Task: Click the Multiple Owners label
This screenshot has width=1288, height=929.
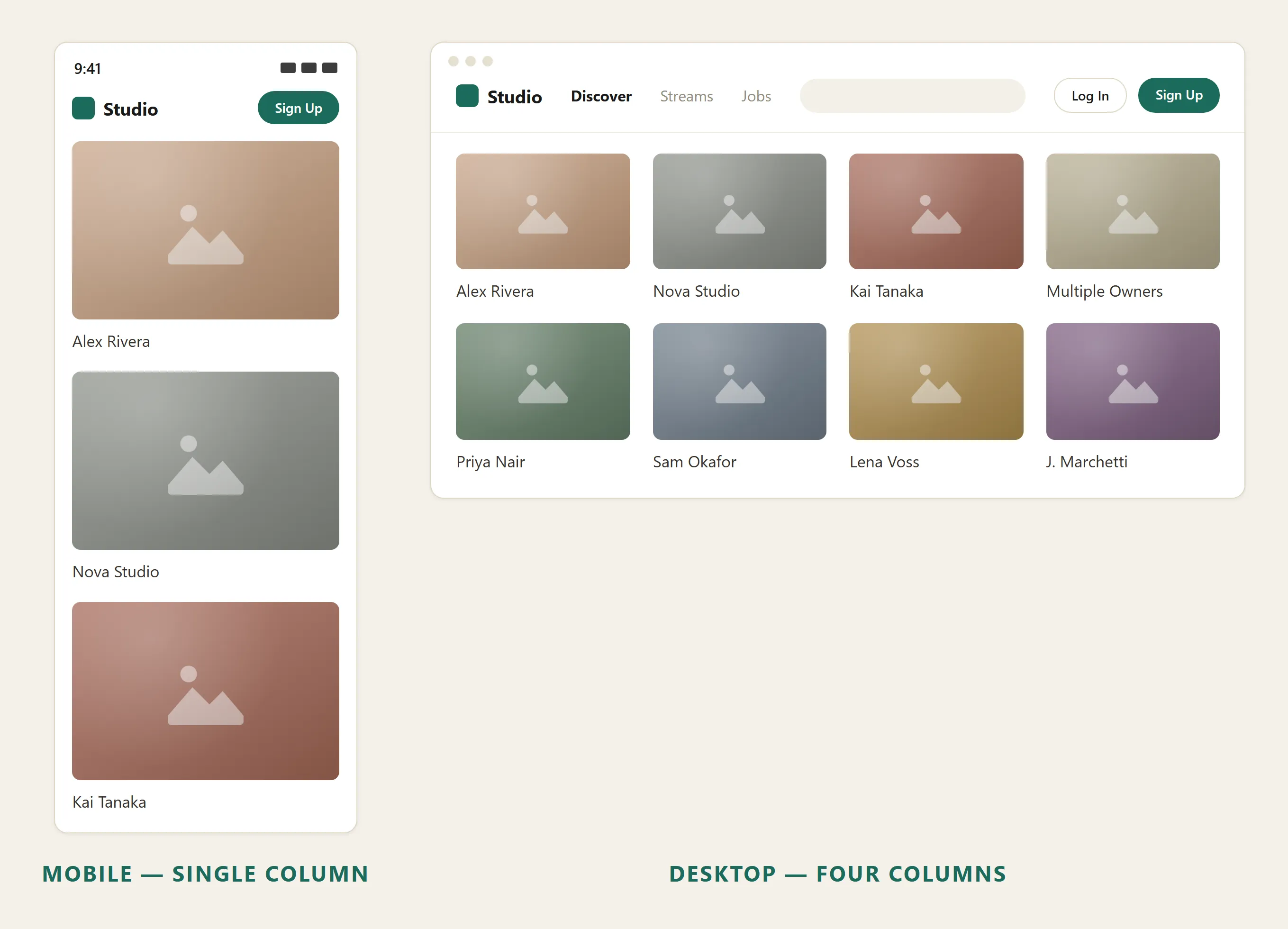Action: (1105, 291)
